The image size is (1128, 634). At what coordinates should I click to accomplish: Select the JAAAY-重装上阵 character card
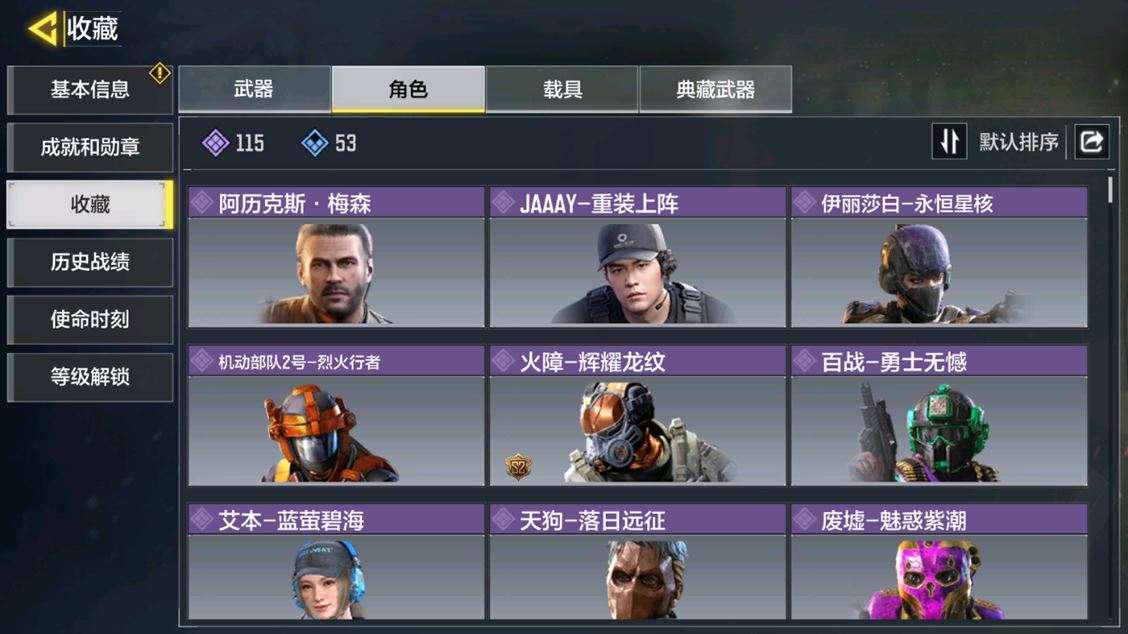click(637, 258)
